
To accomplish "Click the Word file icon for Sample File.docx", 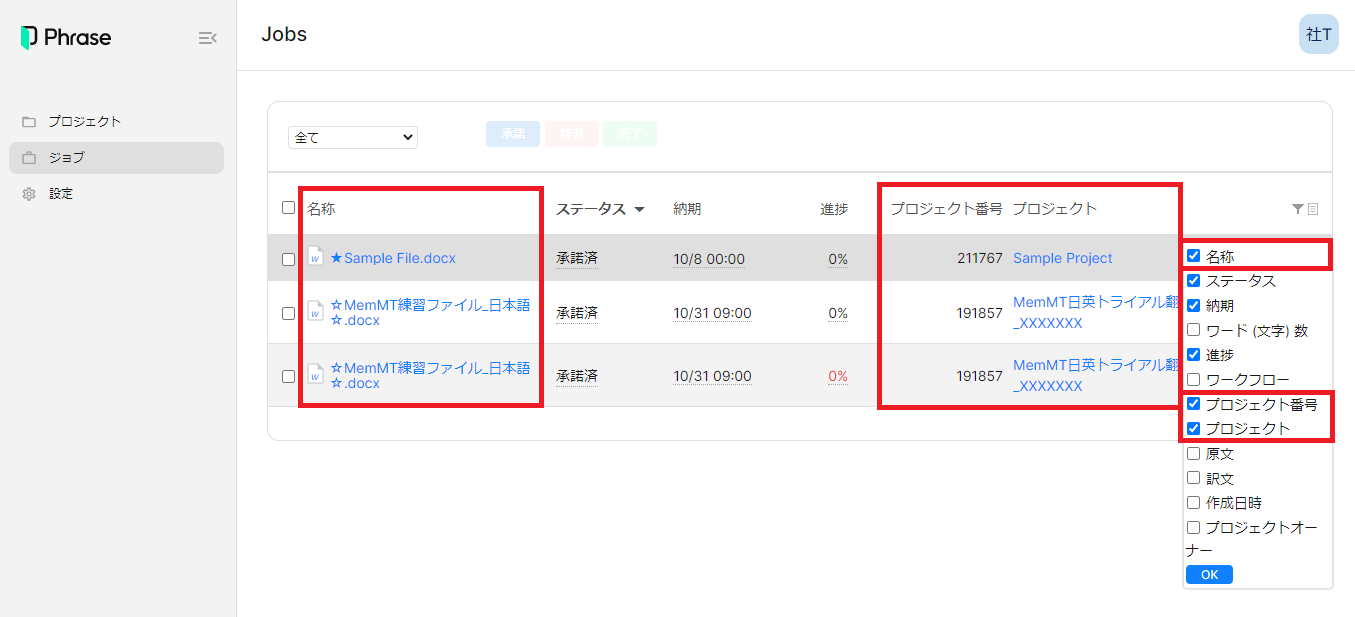I will coord(316,258).
